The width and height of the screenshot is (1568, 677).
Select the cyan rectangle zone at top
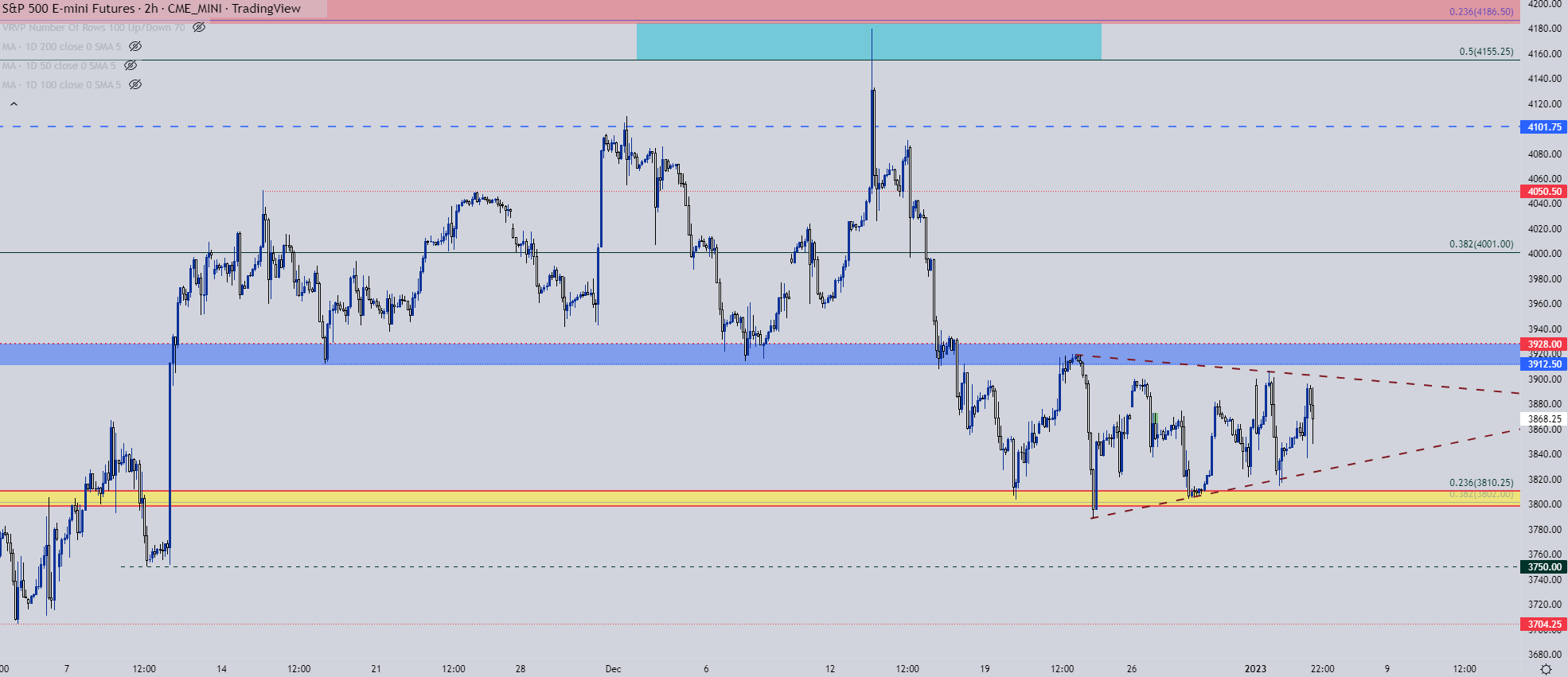pyautogui.click(x=868, y=41)
